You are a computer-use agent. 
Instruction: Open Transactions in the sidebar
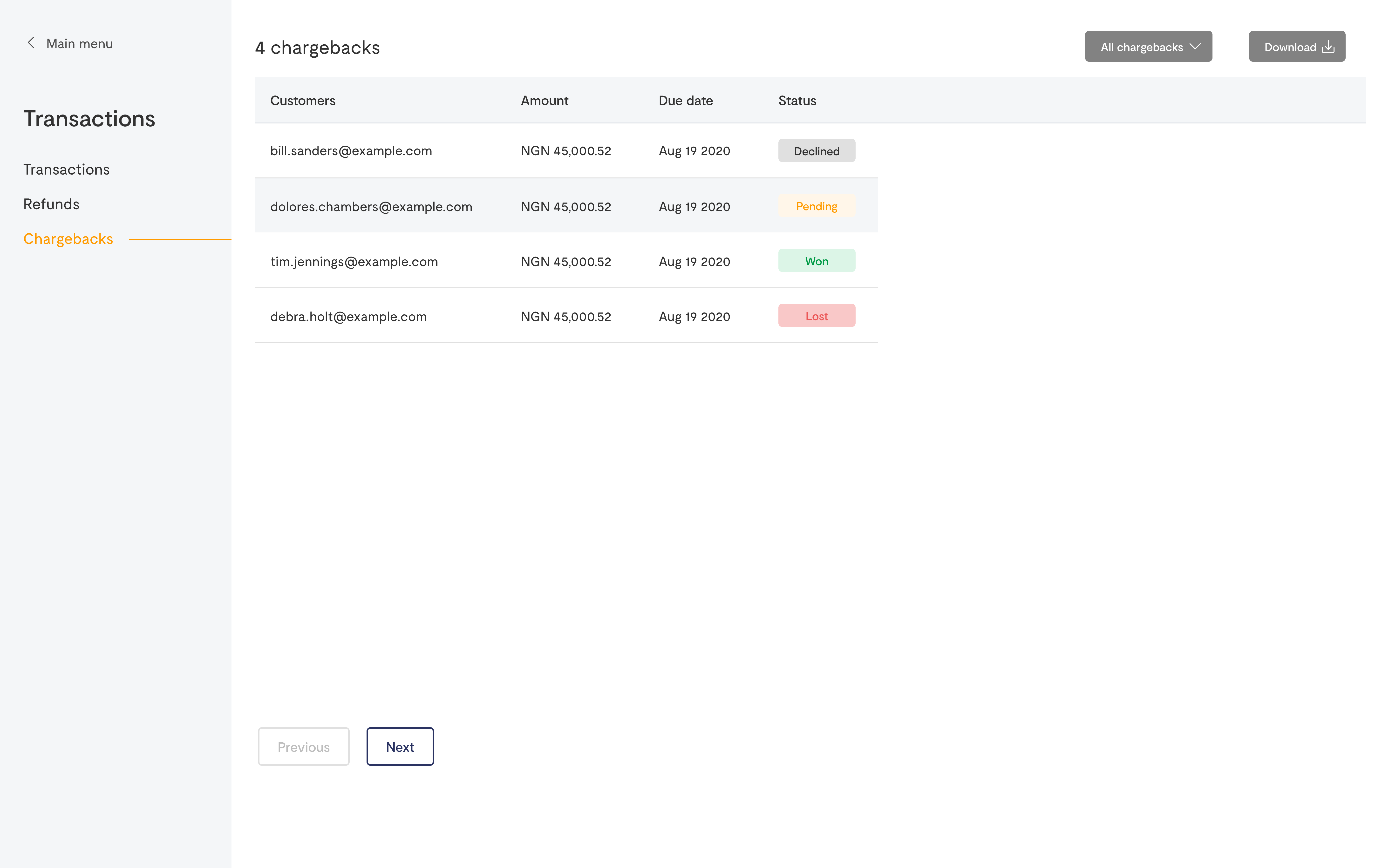(66, 169)
